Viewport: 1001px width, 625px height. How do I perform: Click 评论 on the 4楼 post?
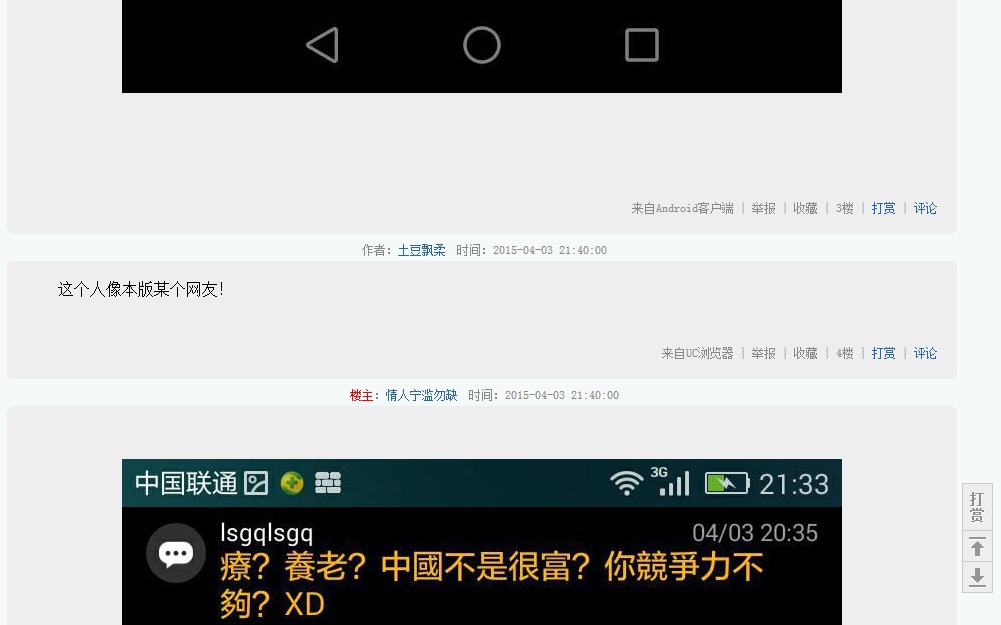coord(925,353)
